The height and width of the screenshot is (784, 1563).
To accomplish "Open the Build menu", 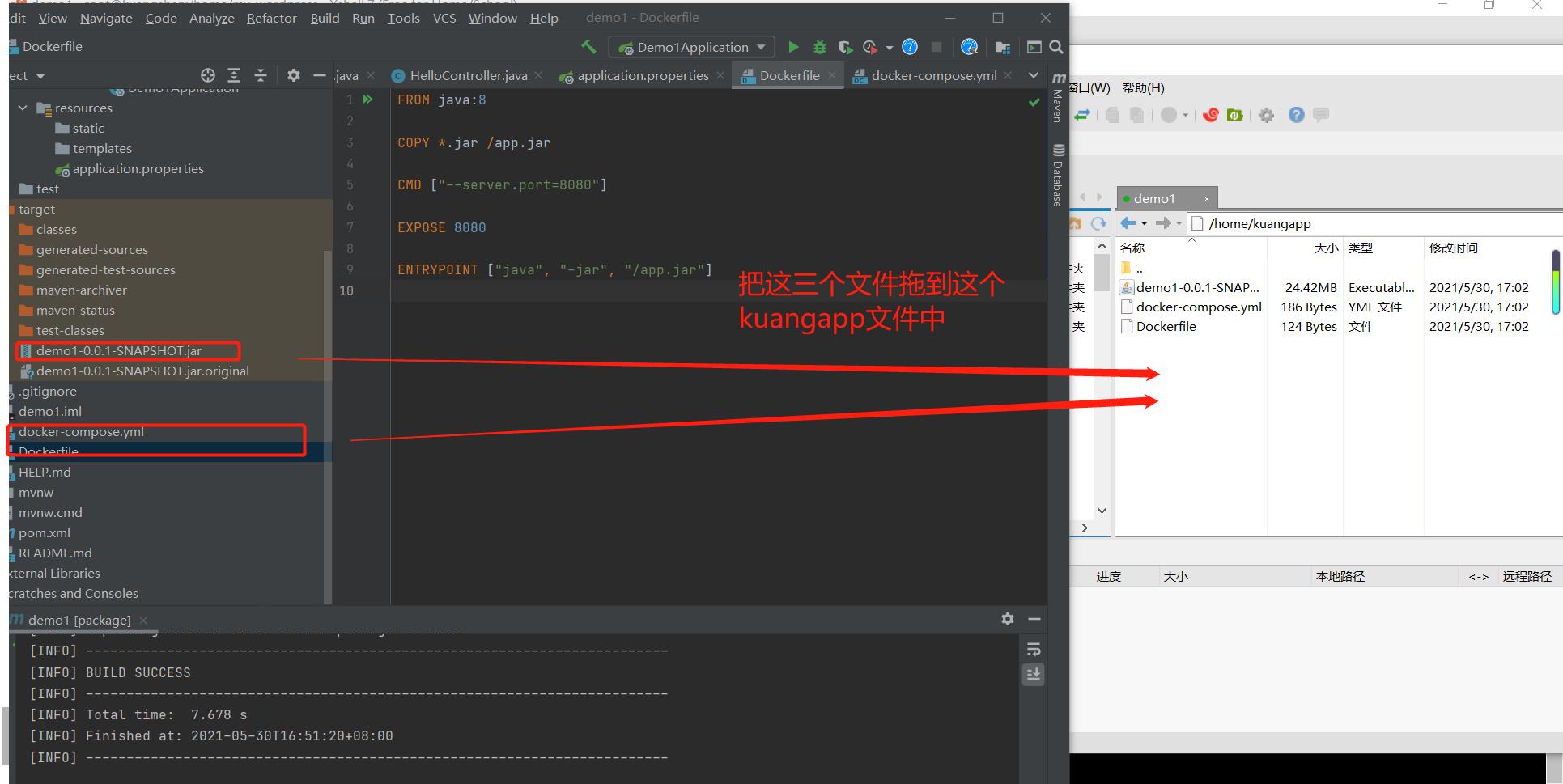I will 325,18.
